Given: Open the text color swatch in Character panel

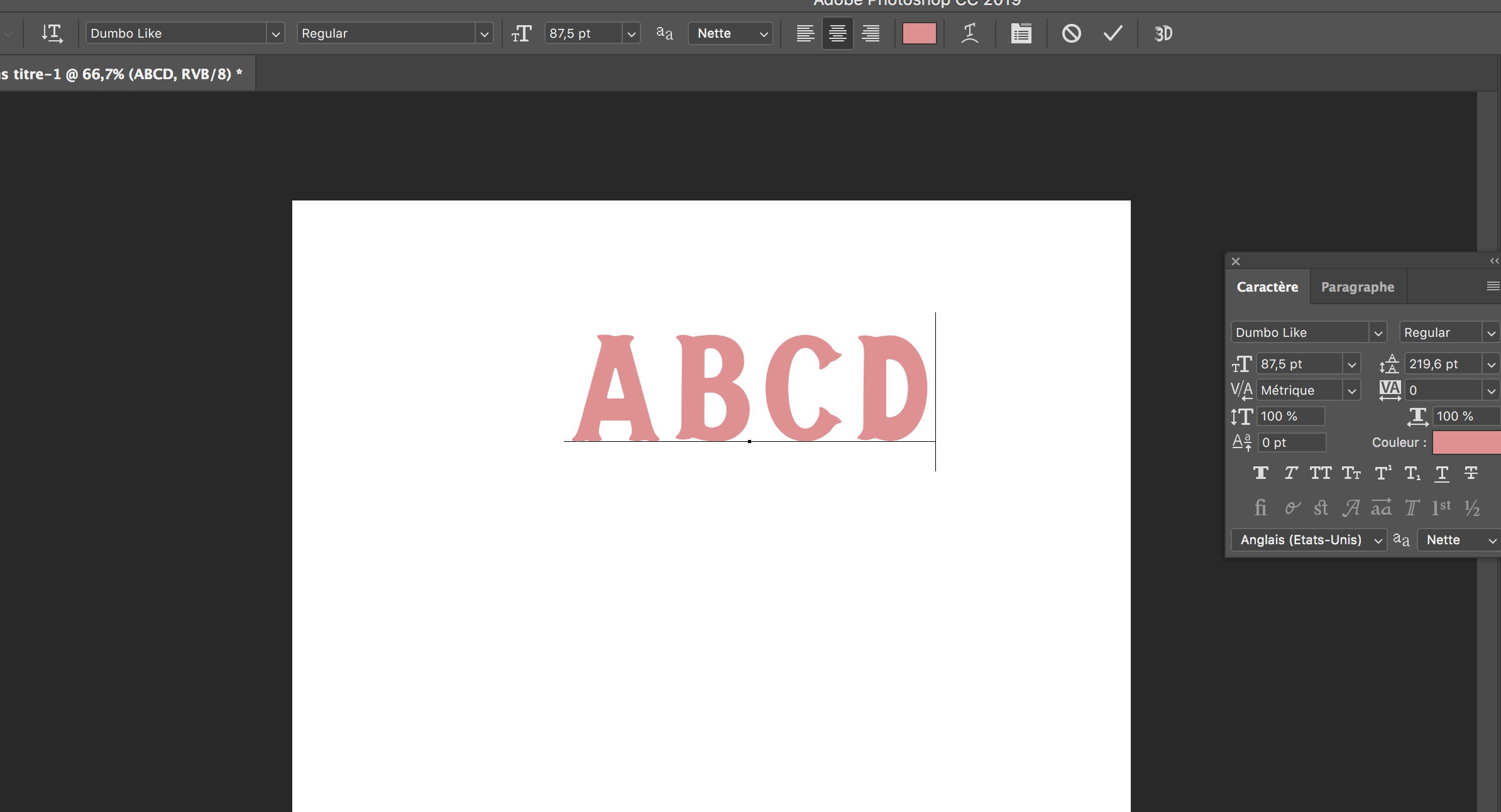Looking at the screenshot, I should click(x=1465, y=442).
